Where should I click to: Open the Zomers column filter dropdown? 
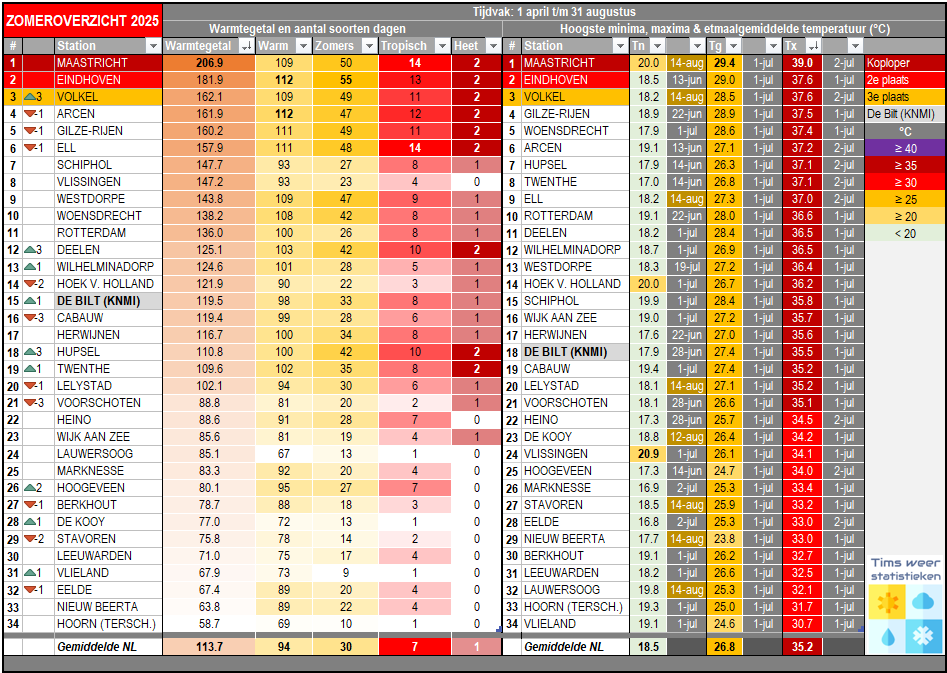(x=369, y=46)
